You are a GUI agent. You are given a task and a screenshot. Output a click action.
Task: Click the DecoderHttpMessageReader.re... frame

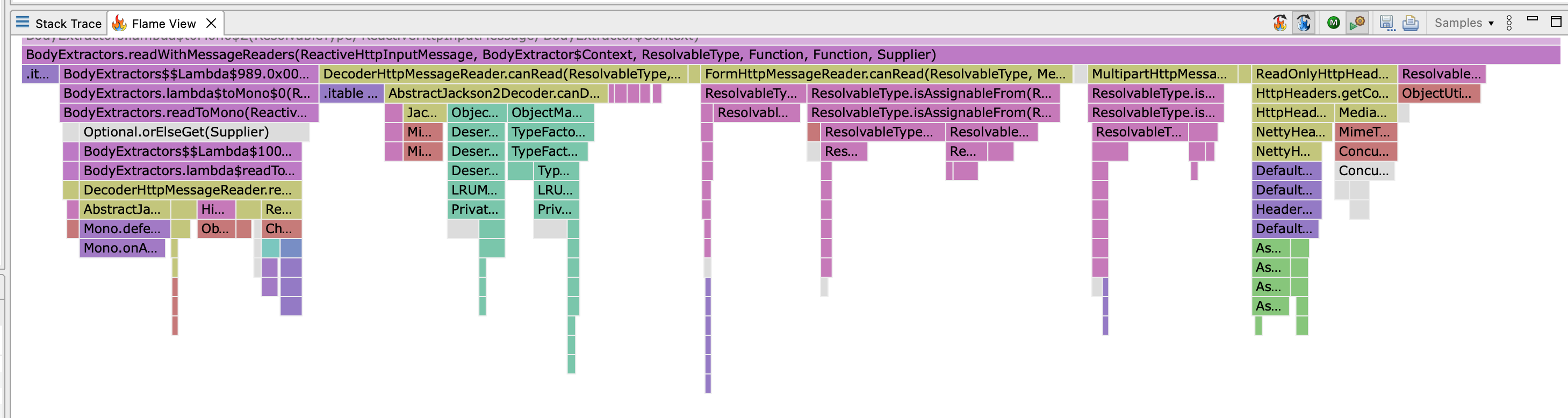190,190
